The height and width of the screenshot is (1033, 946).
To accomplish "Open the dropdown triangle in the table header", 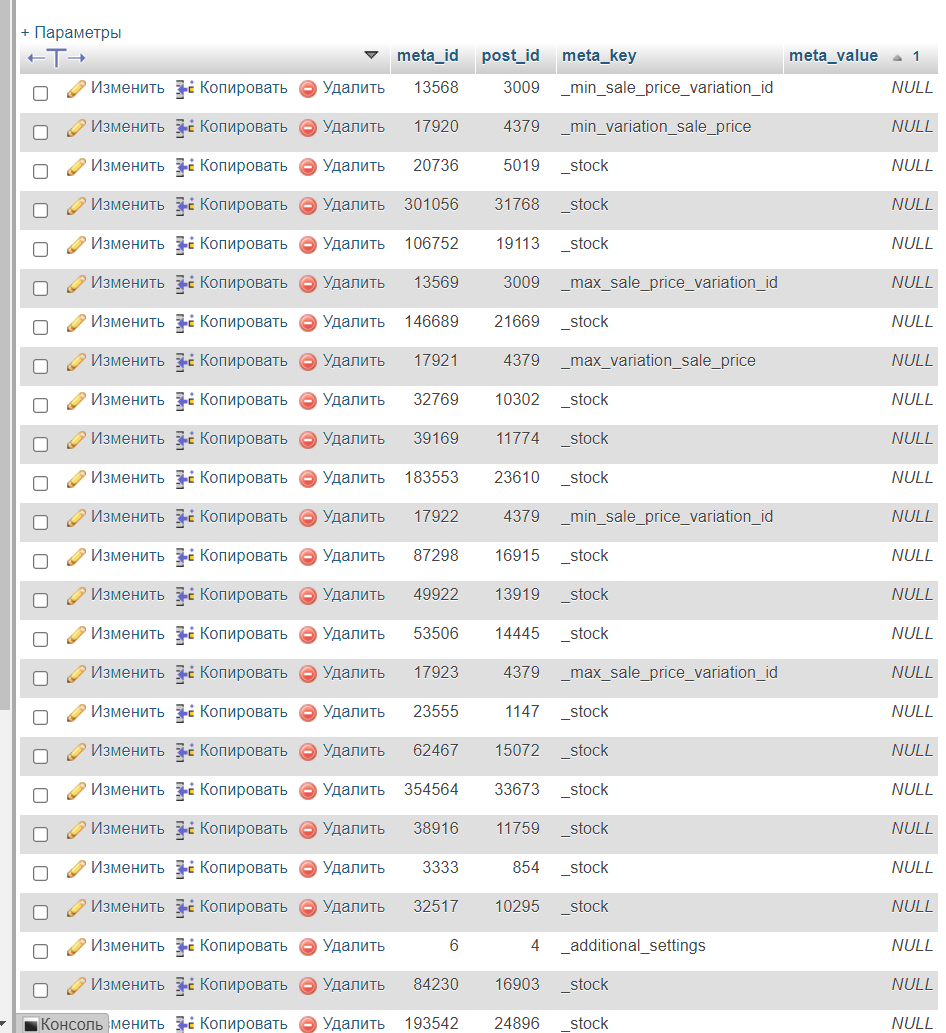I will click(x=372, y=55).
